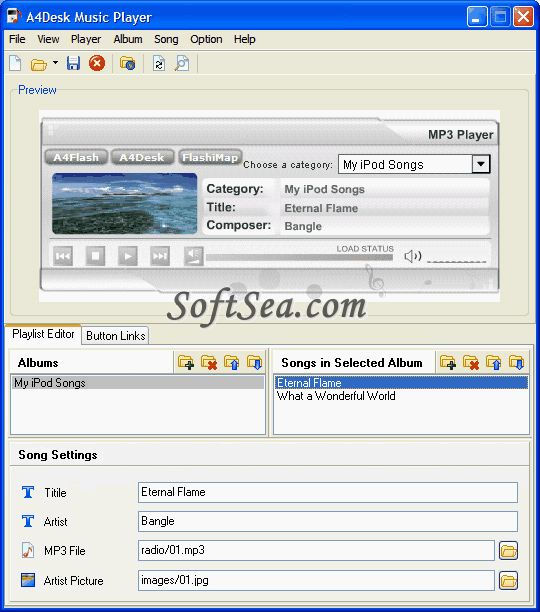Click the New file toolbar icon
The height and width of the screenshot is (612, 540).
(x=15, y=63)
